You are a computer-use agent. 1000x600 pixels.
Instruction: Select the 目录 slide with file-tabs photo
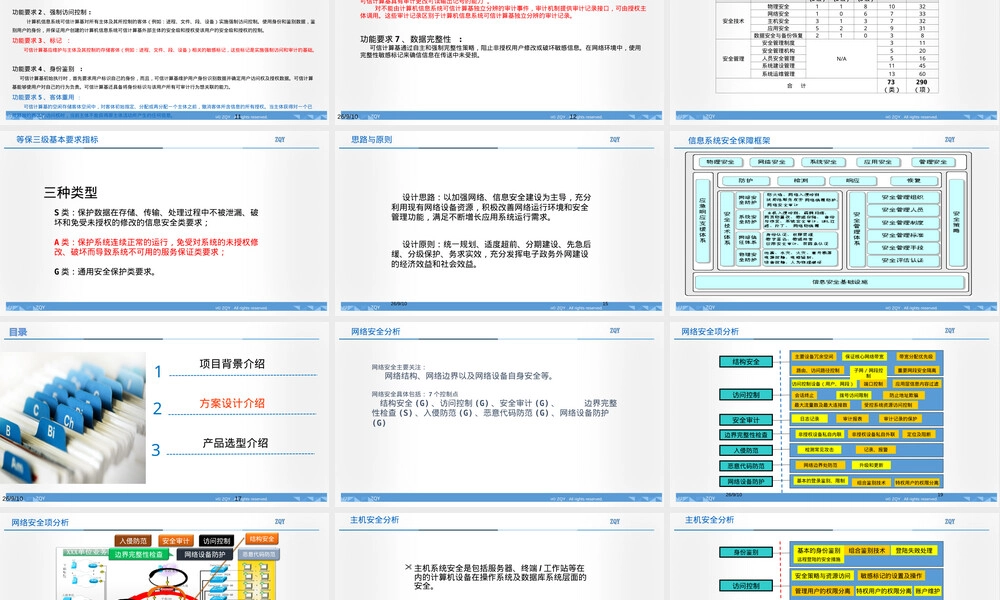[x=165, y=413]
